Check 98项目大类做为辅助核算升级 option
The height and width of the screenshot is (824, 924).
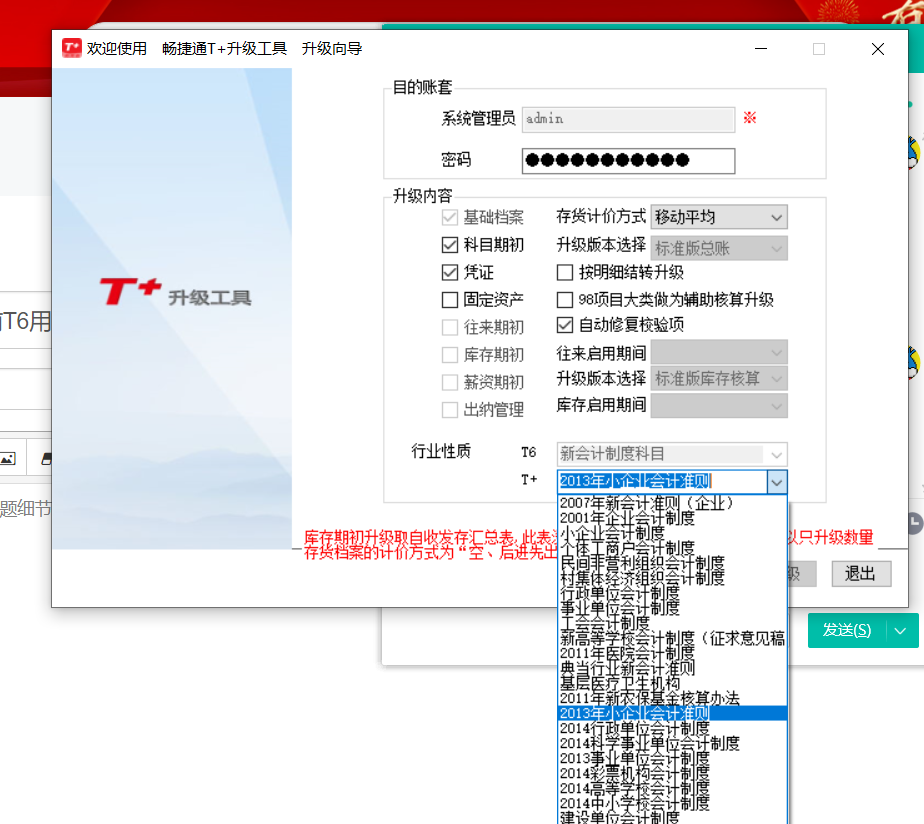565,300
